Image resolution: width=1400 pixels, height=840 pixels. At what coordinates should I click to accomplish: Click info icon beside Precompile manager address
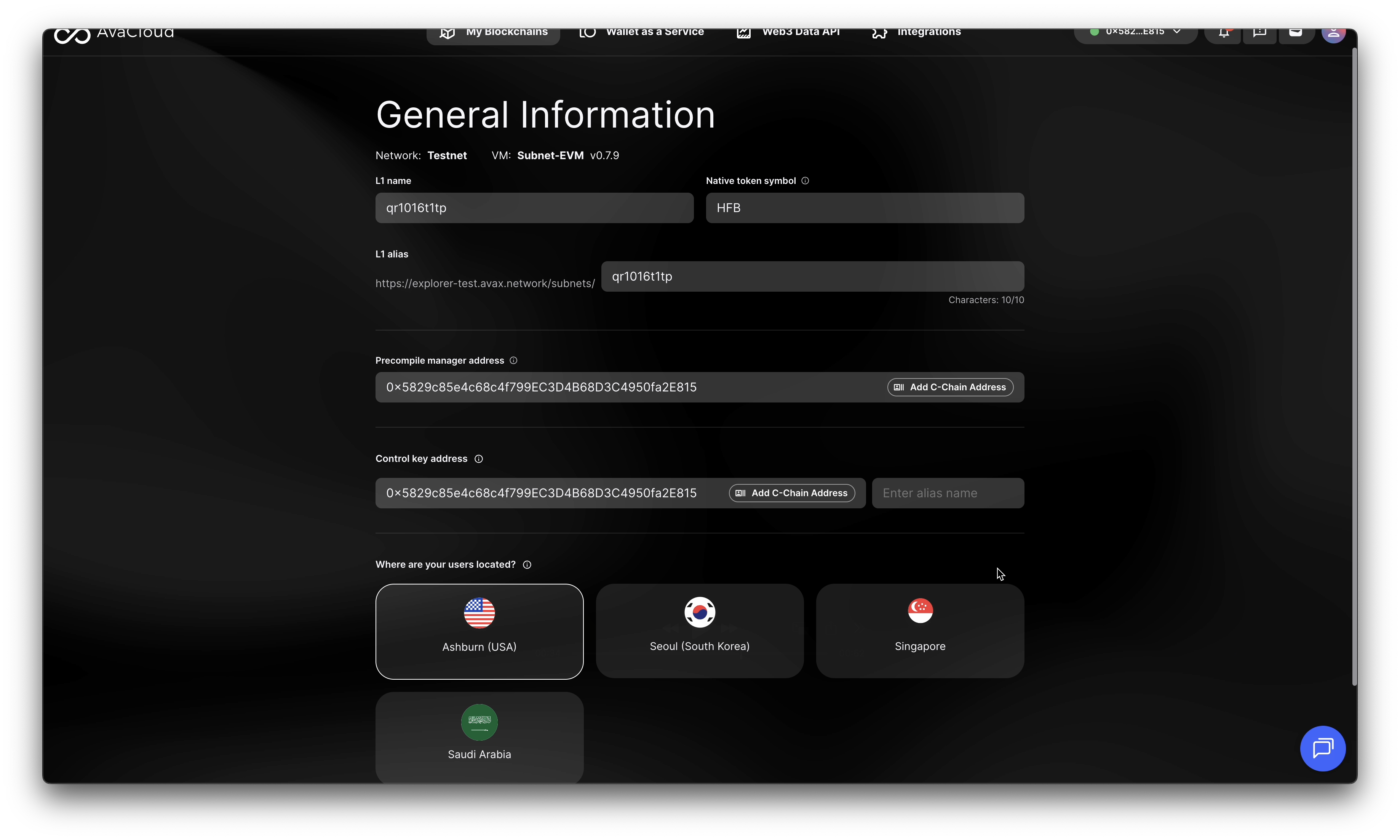click(513, 361)
